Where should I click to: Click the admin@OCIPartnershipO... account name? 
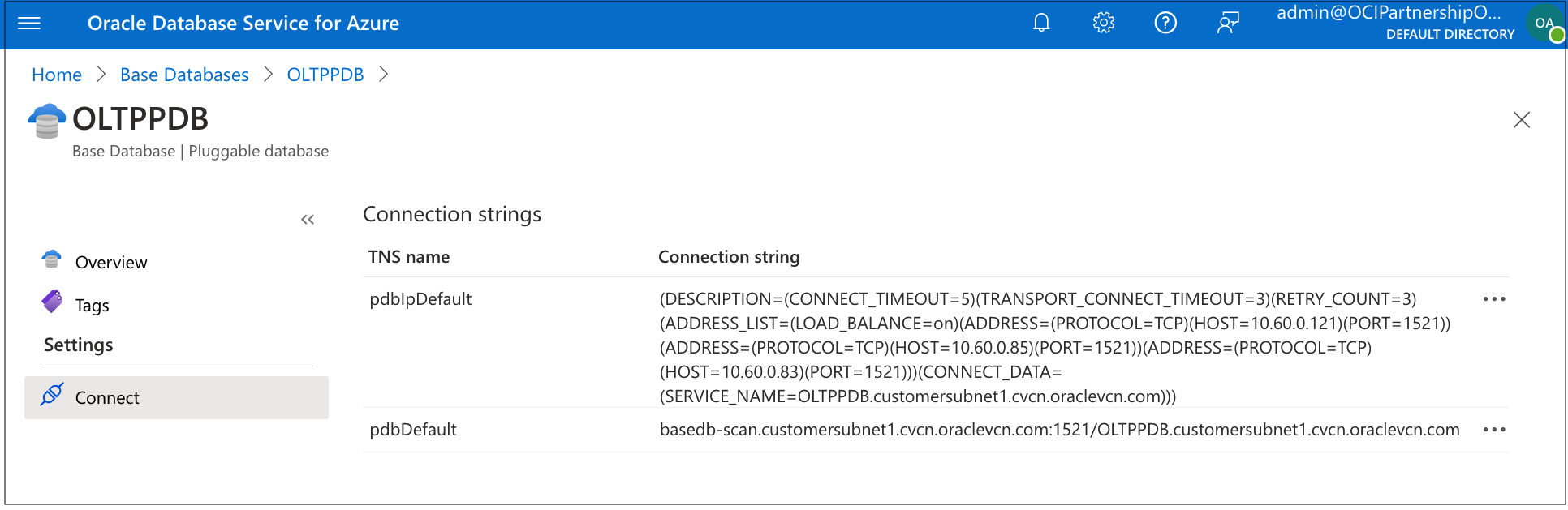(1389, 12)
